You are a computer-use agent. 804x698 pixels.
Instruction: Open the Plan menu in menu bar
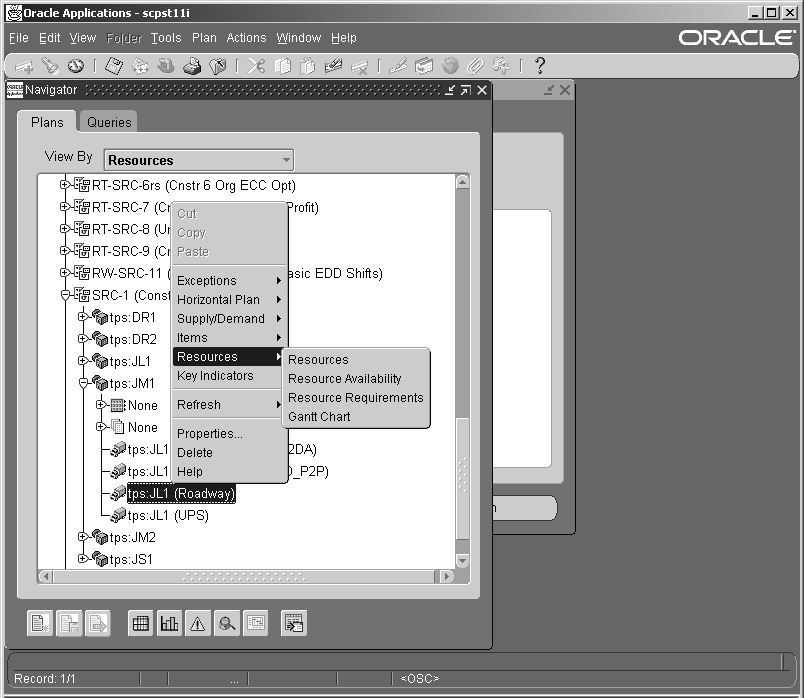204,38
